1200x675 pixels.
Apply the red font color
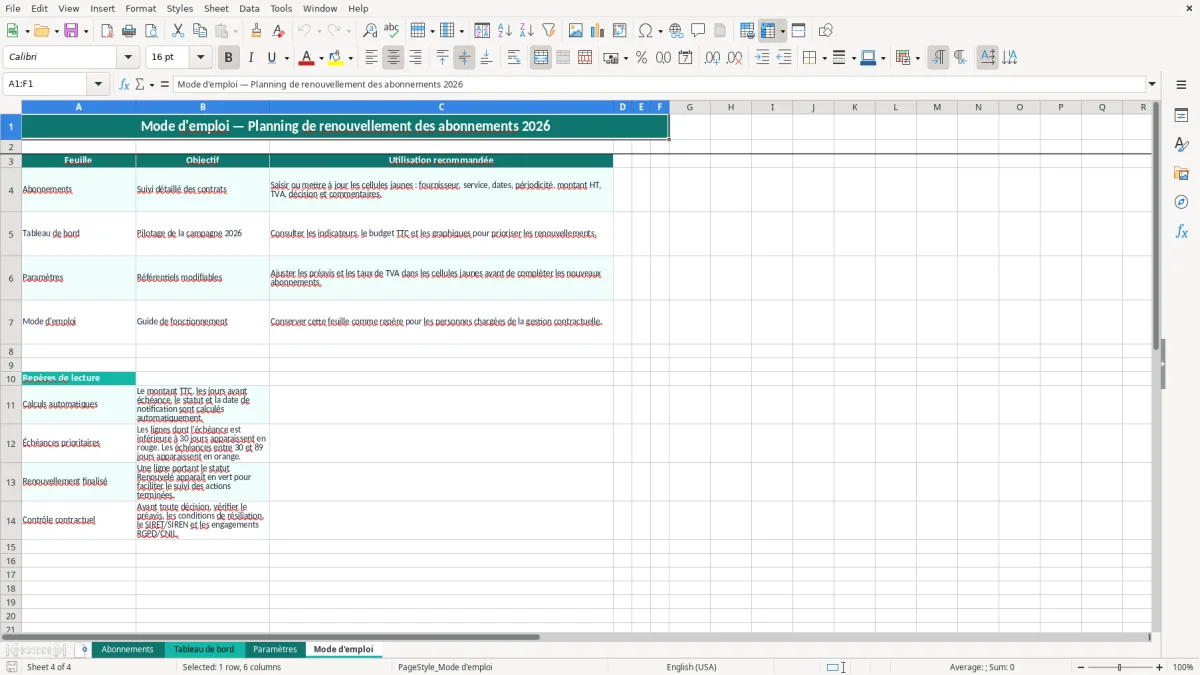tap(307, 58)
